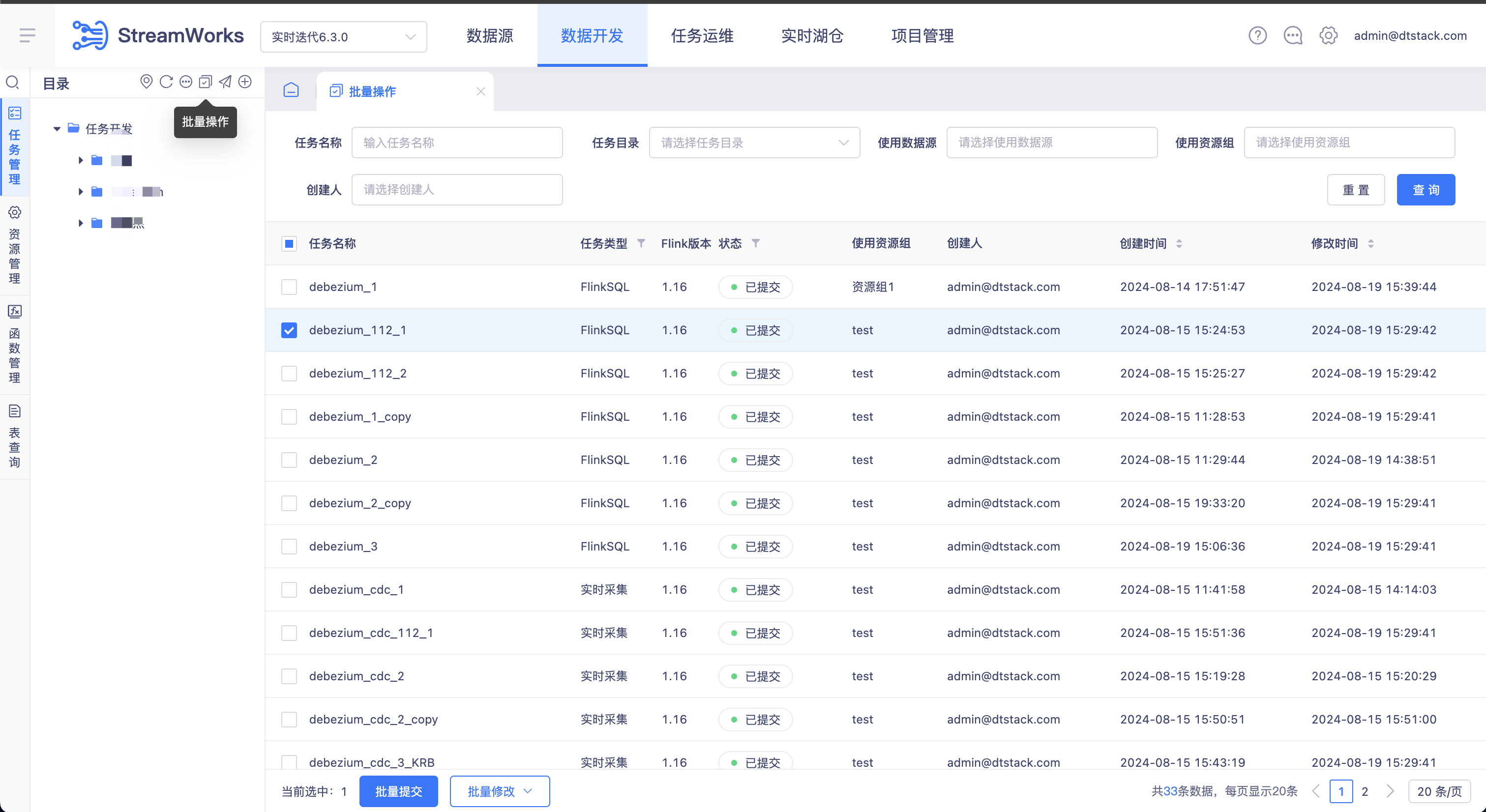Toggle the select-all header checkbox

click(289, 243)
